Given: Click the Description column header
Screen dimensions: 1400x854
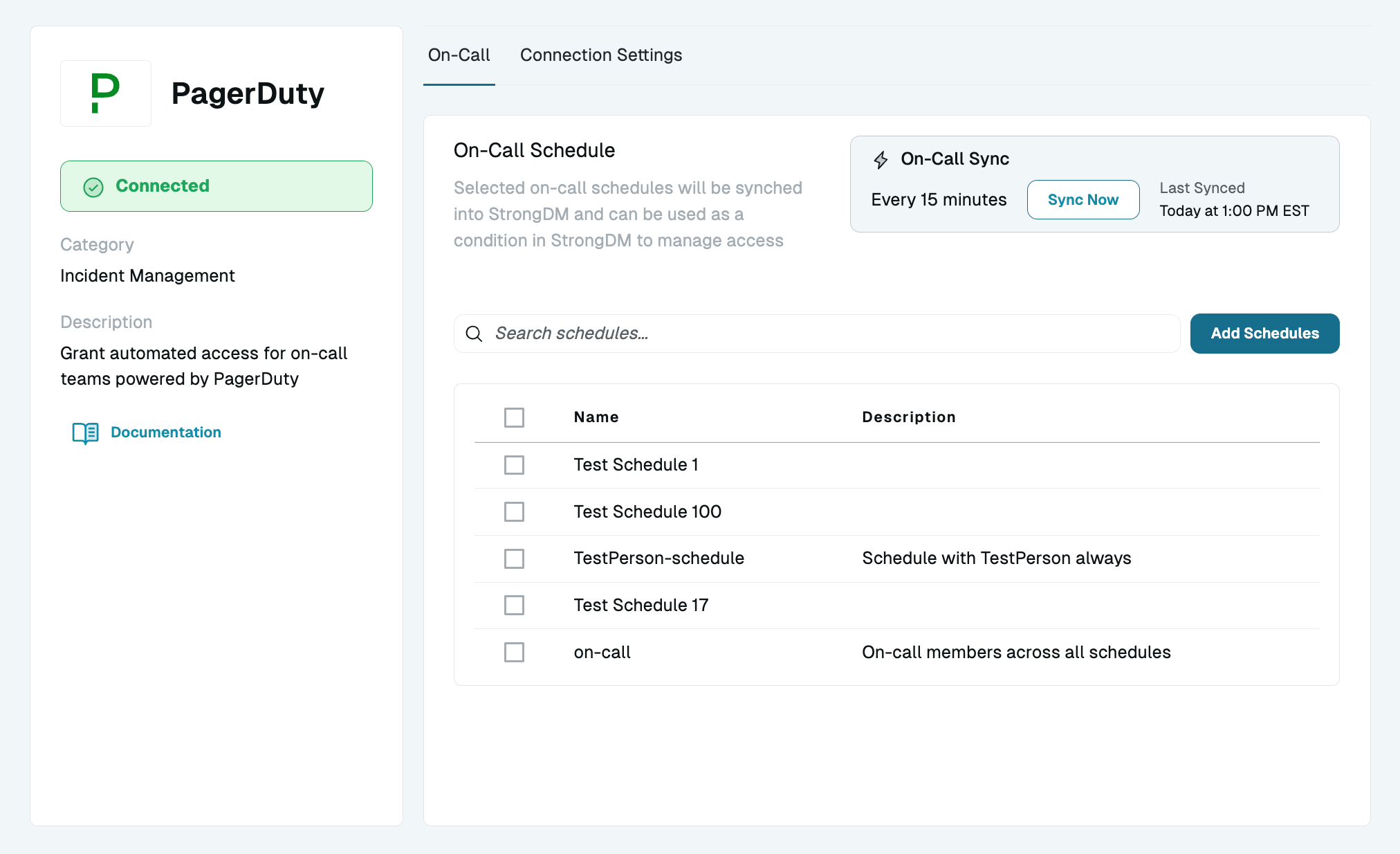Looking at the screenshot, I should click(x=908, y=417).
